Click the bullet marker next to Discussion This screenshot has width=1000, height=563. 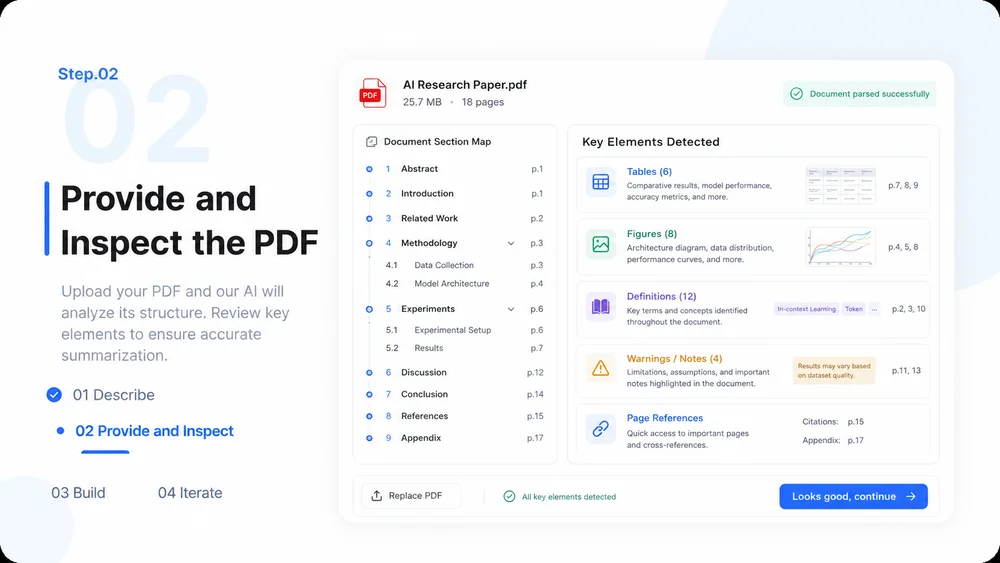[369, 372]
